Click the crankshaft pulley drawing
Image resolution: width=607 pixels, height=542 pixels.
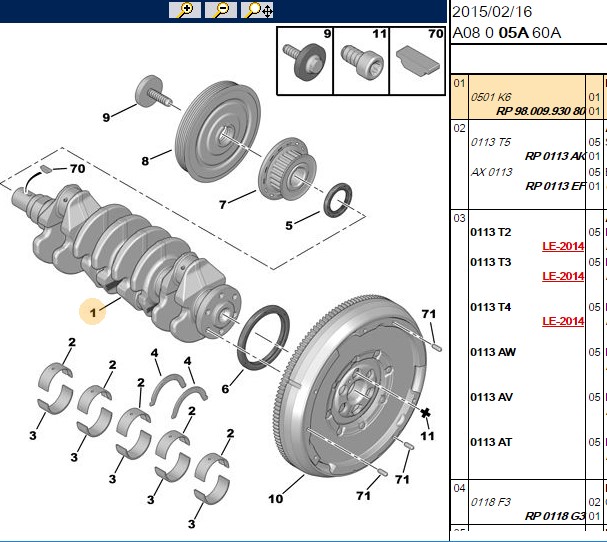218,132
